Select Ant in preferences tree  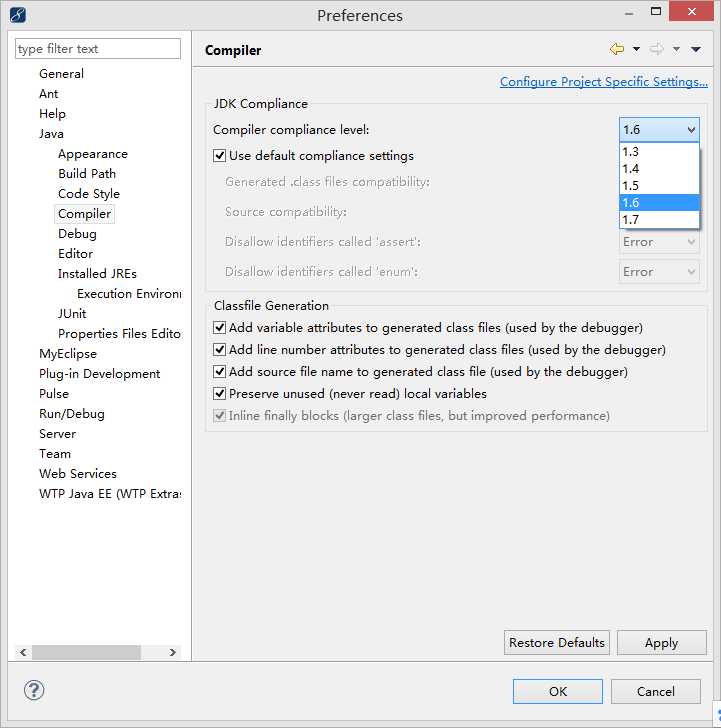coord(49,94)
